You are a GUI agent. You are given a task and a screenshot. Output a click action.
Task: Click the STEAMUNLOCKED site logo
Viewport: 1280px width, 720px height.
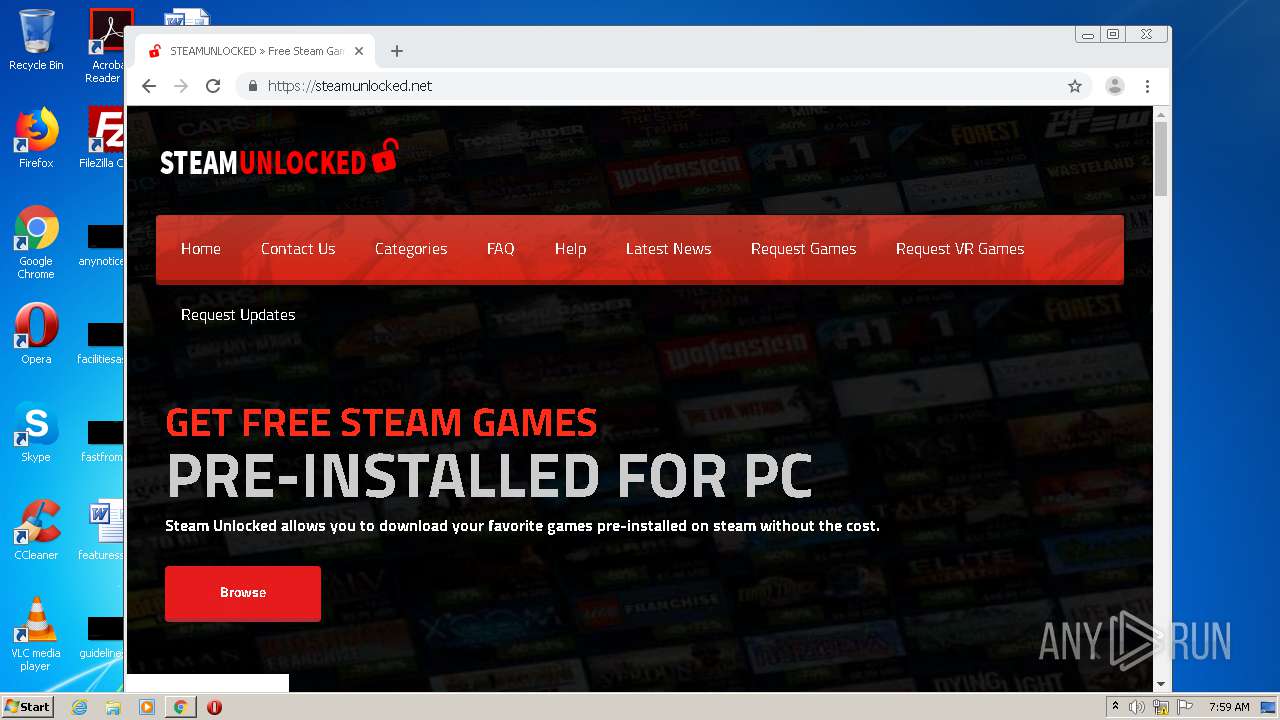click(x=279, y=160)
